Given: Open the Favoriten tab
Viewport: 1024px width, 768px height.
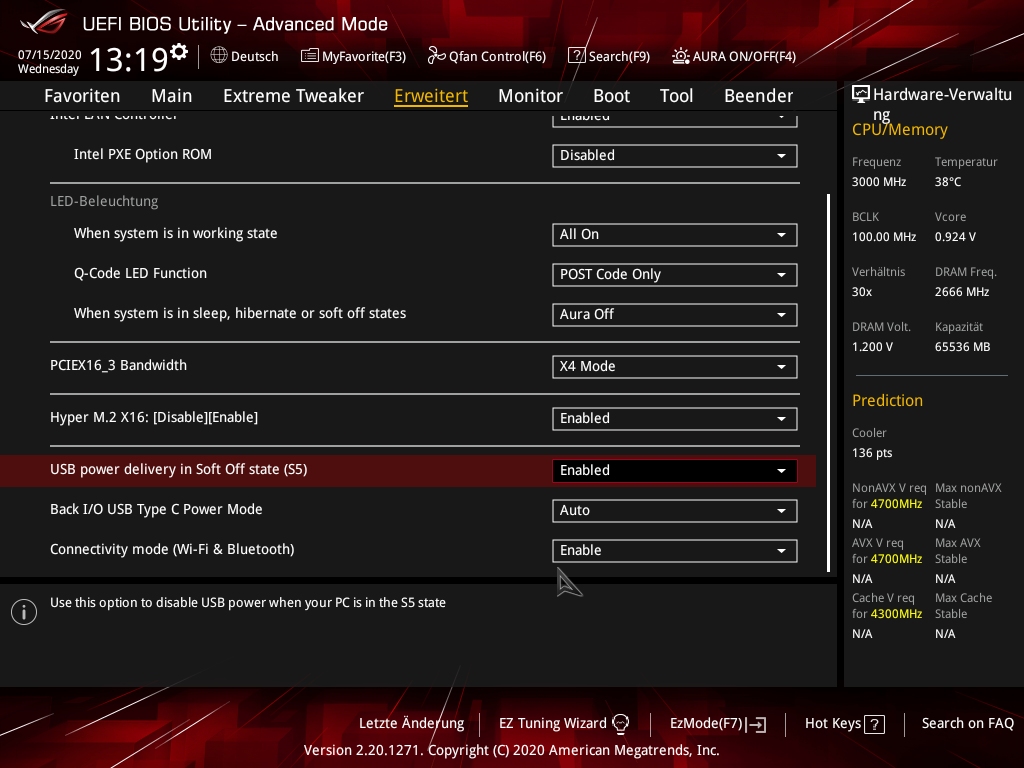Looking at the screenshot, I should (x=82, y=96).
